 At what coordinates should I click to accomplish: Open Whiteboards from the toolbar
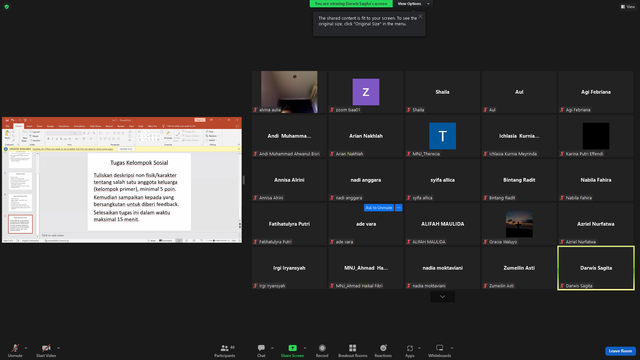pyautogui.click(x=440, y=350)
